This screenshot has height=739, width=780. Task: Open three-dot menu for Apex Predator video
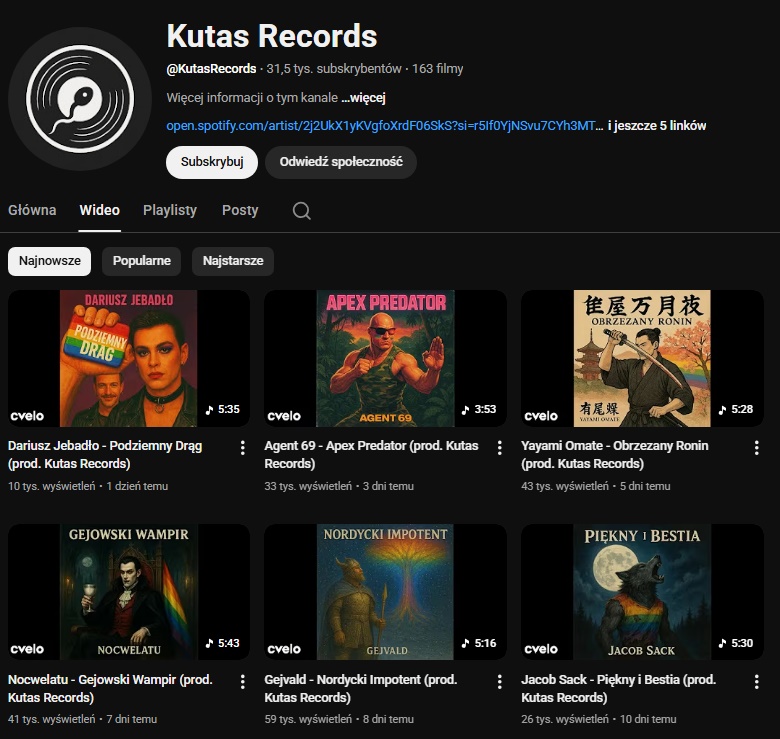coord(499,448)
